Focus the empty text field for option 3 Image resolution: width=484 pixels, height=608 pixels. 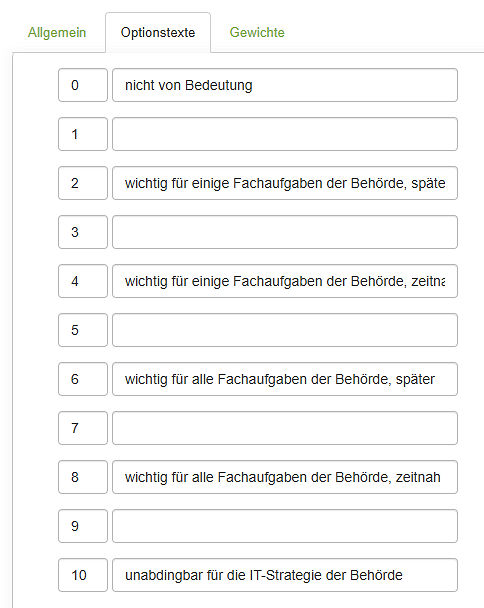(x=285, y=232)
